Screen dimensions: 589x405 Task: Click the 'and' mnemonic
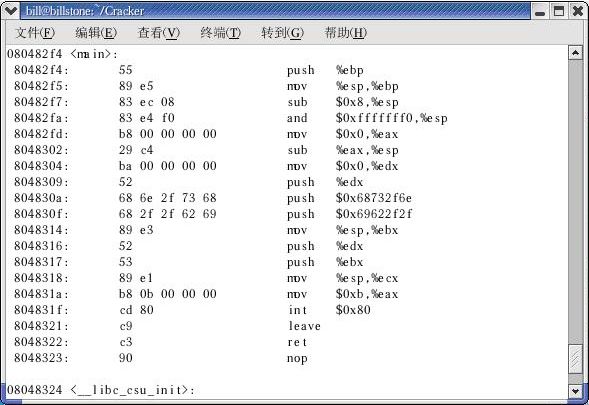click(x=298, y=118)
